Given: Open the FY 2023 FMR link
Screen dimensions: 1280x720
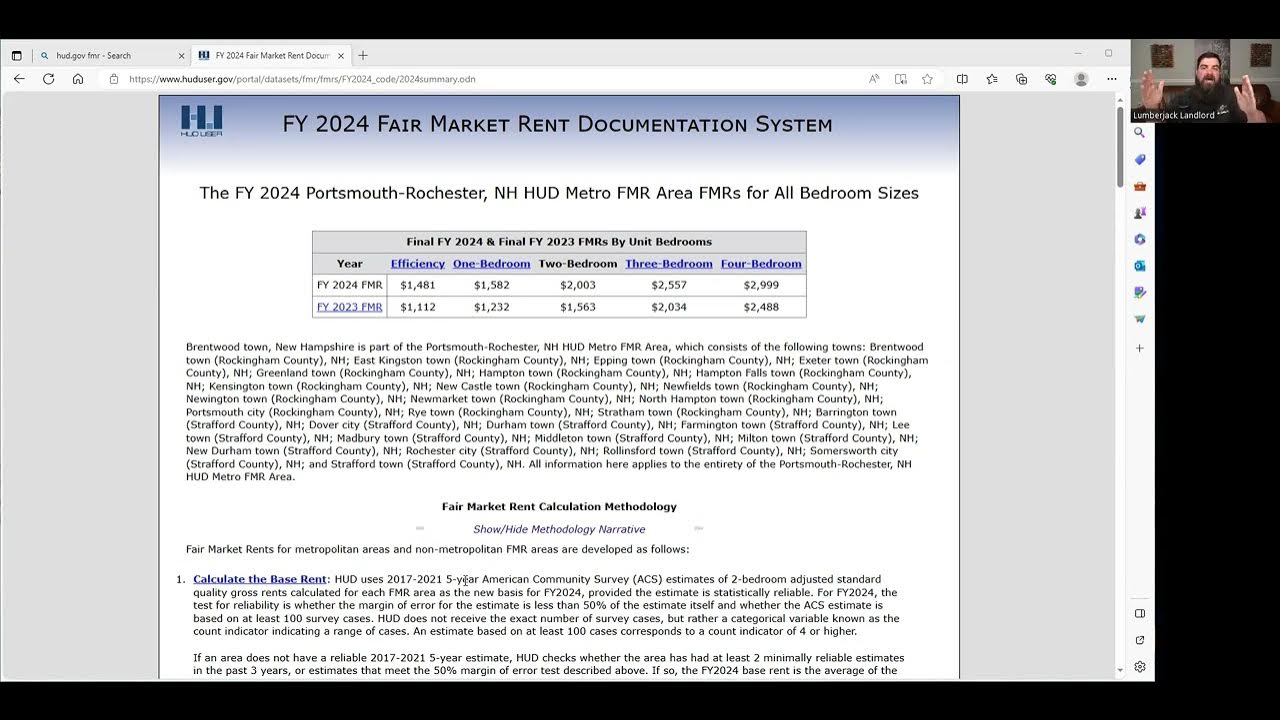Looking at the screenshot, I should click(x=349, y=307).
